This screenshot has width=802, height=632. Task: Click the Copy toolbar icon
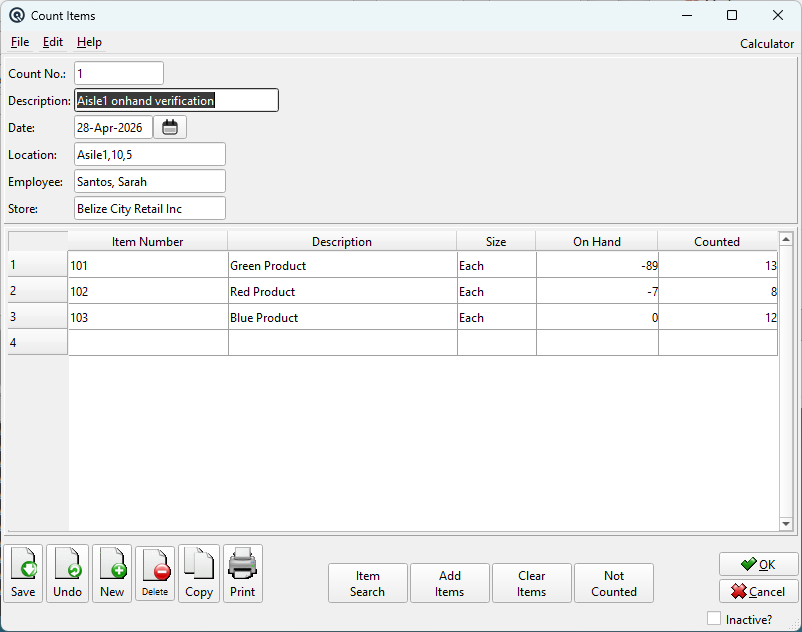pyautogui.click(x=199, y=573)
